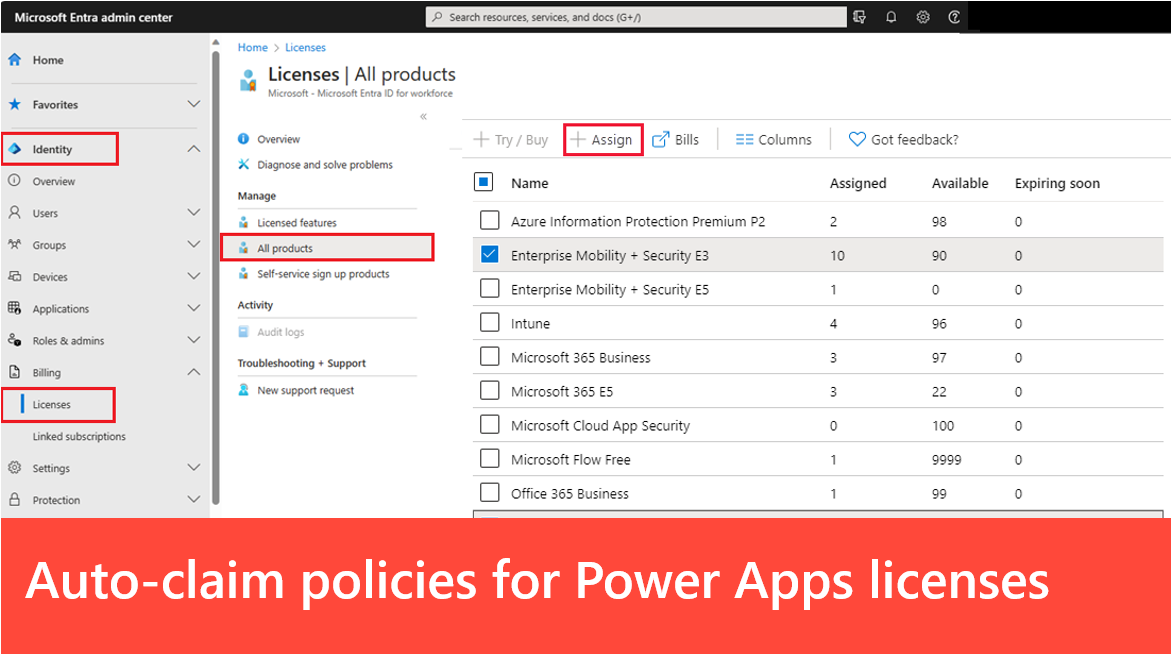This screenshot has height=655, width=1172.
Task: Click the Home breadcrumb link
Action: click(252, 47)
